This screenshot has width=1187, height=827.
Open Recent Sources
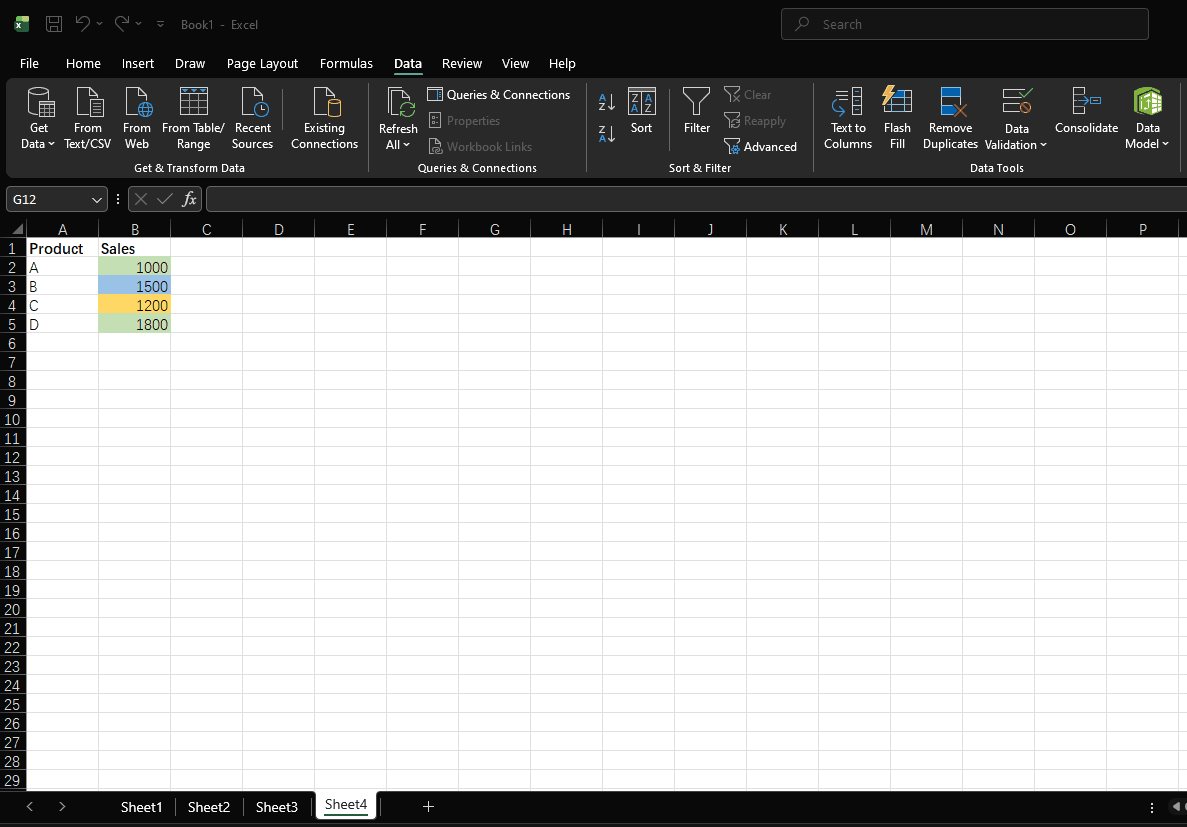click(x=252, y=117)
